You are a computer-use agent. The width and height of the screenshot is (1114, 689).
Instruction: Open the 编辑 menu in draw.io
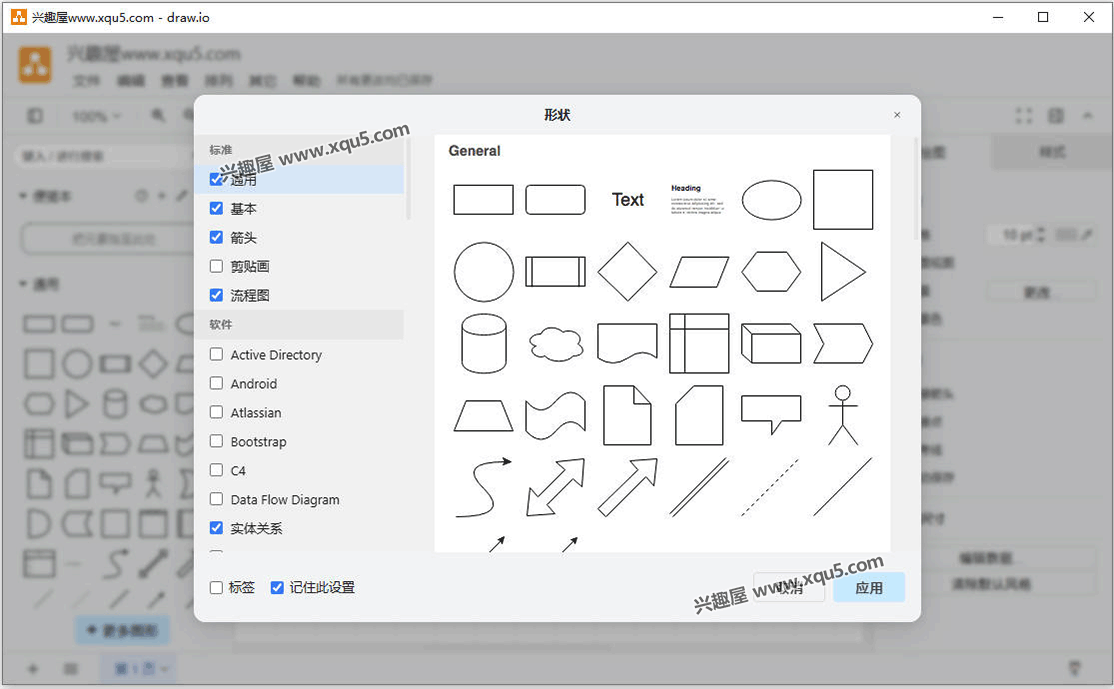[x=131, y=80]
